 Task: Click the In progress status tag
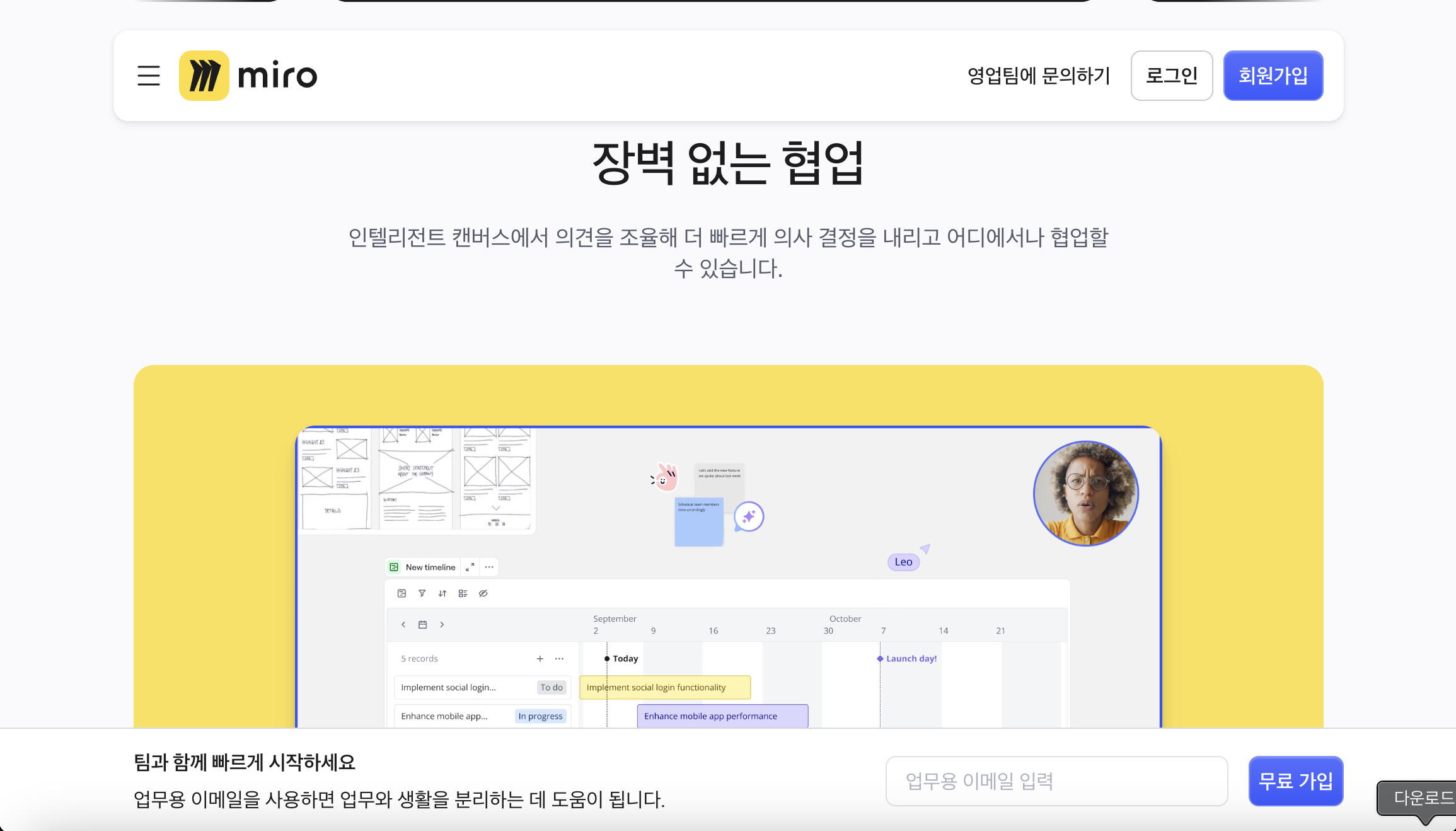540,716
